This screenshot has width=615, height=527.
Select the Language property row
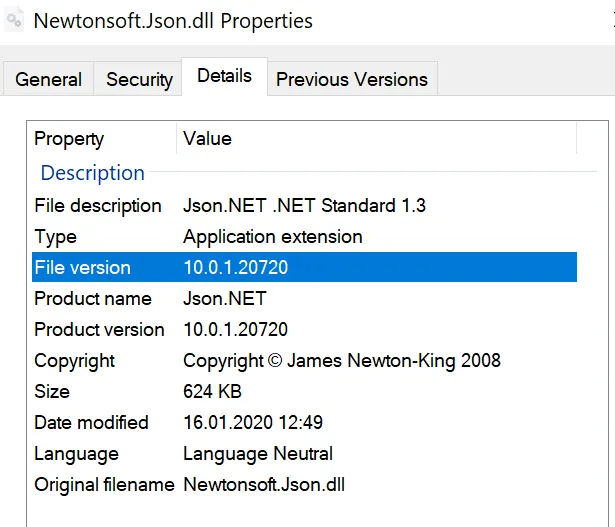(76, 453)
